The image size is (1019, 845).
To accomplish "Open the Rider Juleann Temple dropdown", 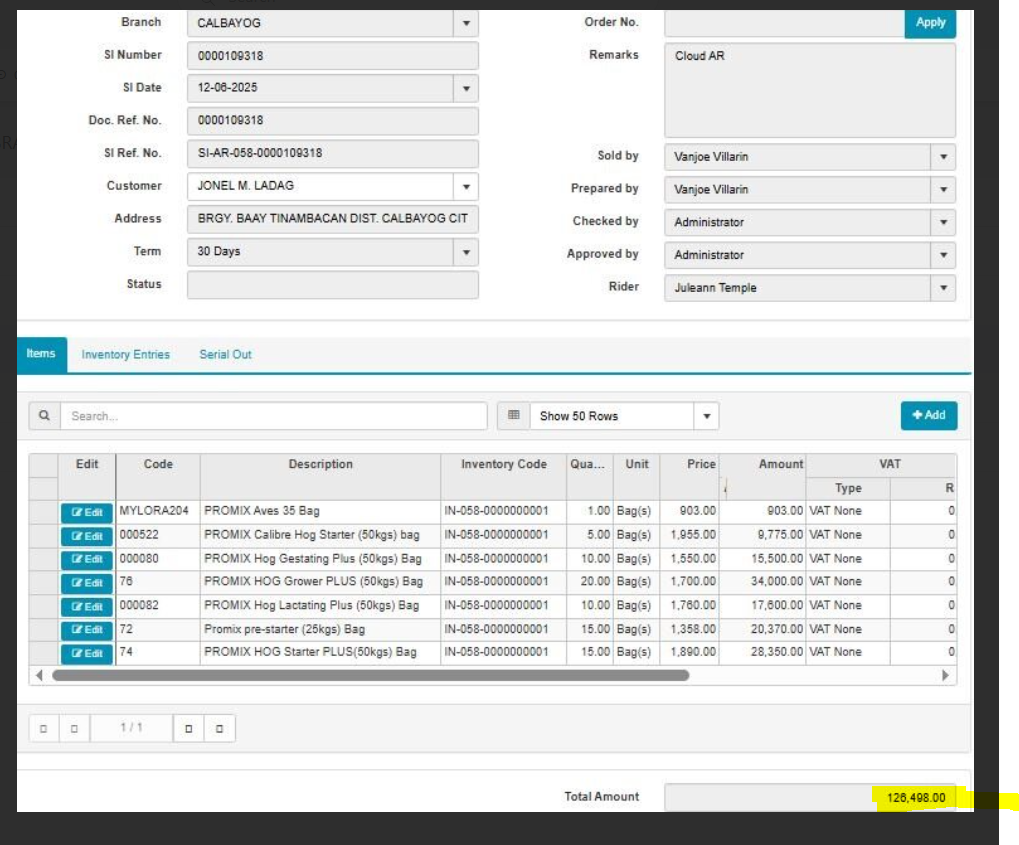I will (x=942, y=289).
